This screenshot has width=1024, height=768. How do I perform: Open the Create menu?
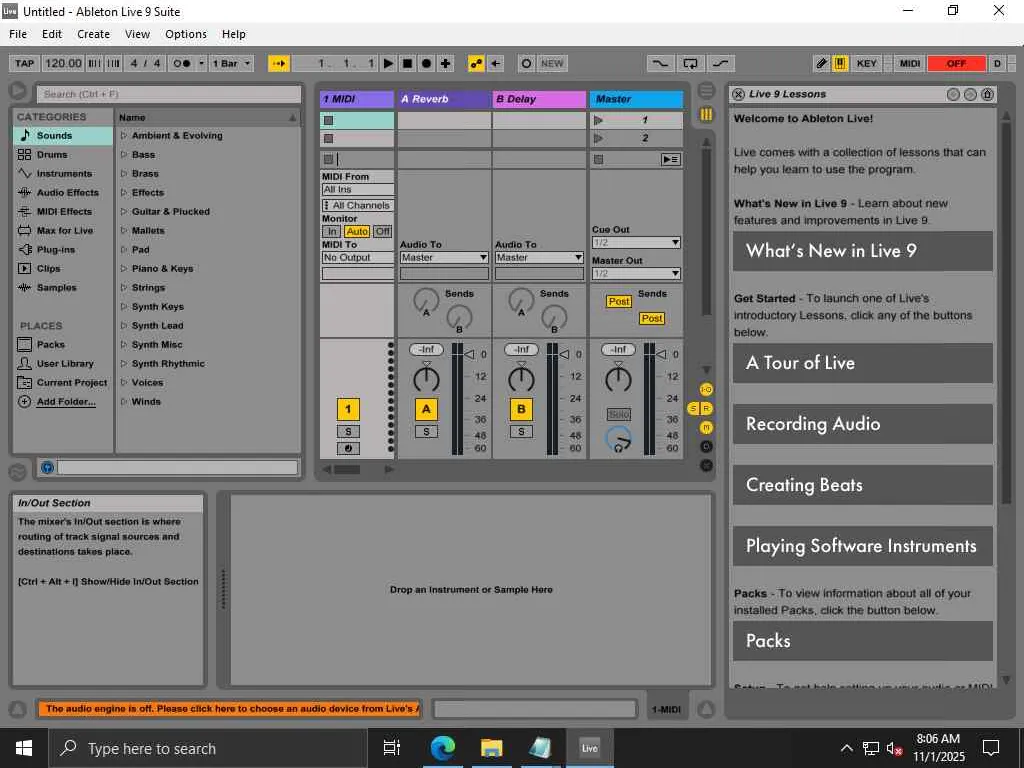click(x=93, y=34)
